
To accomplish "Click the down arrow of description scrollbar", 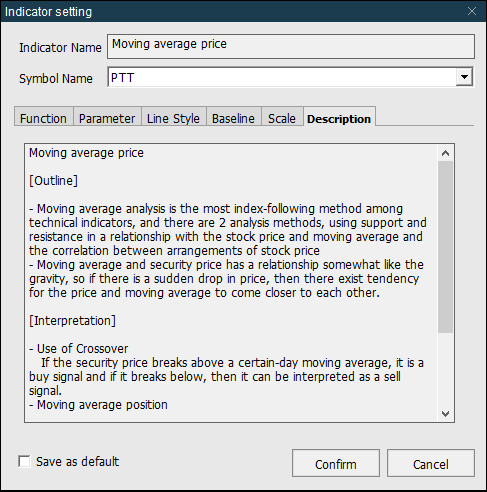I will click(x=445, y=414).
